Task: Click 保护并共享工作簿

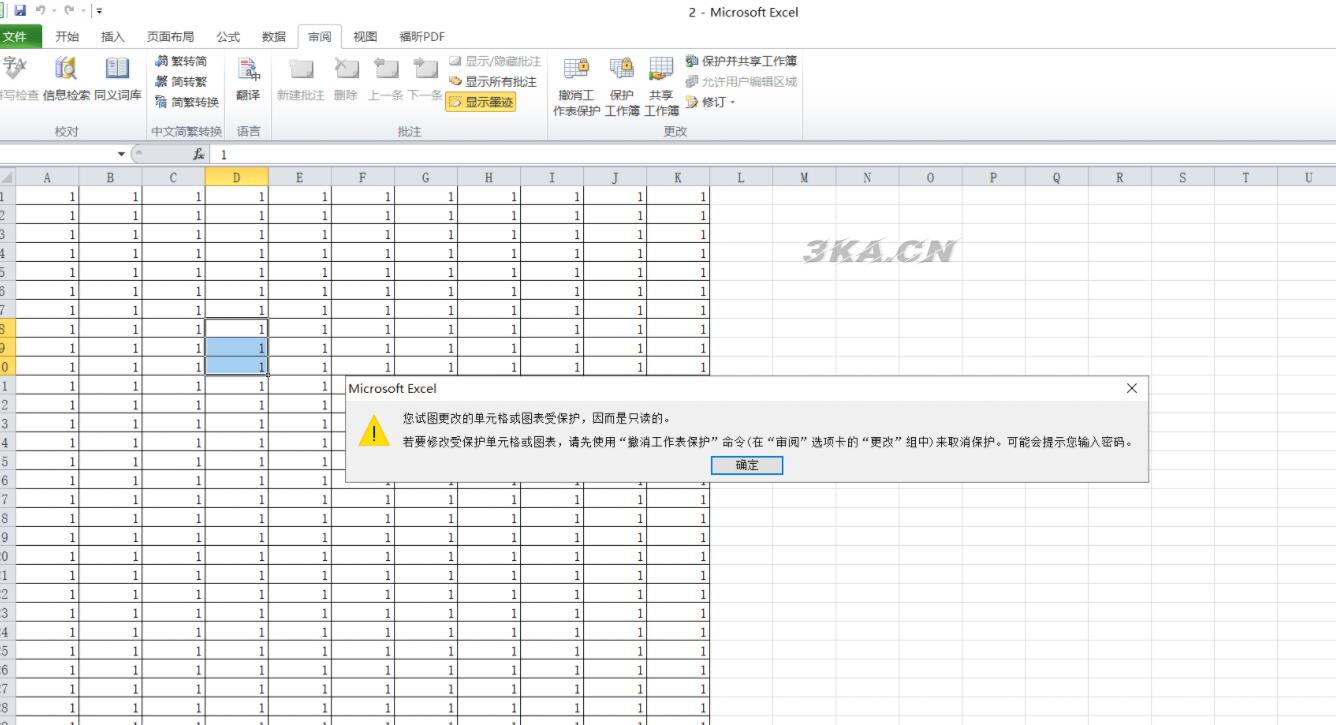Action: coord(741,61)
